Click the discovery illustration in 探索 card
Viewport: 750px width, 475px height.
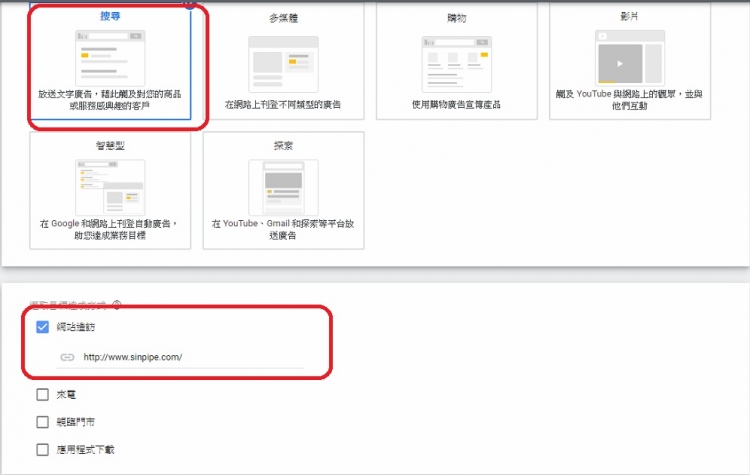tap(283, 187)
